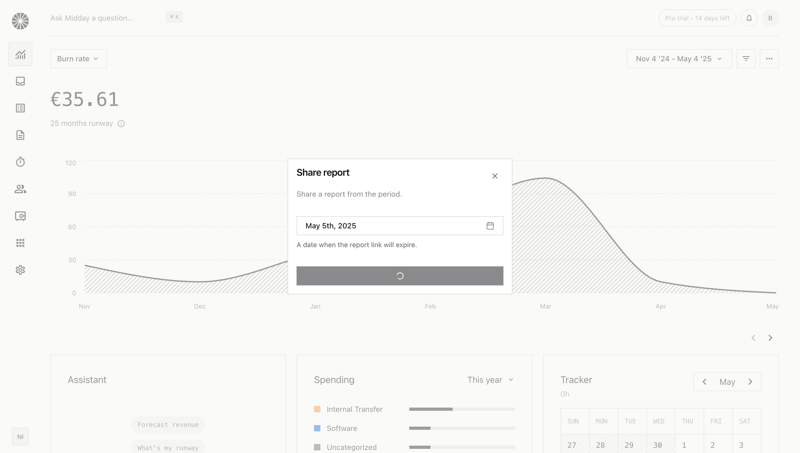Screen dimensions: 800x453
Task: Open the Vault icon in sidebar
Action: click(x=20, y=216)
